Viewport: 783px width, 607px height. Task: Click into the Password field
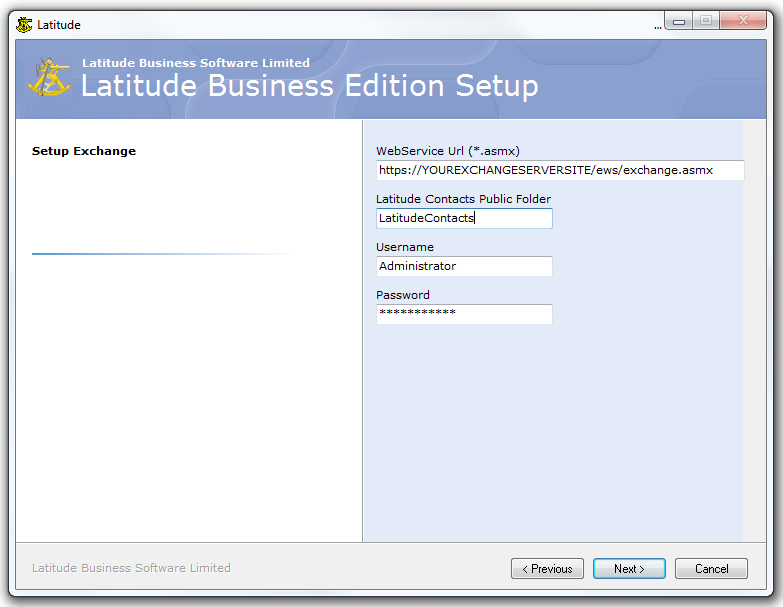pos(464,314)
